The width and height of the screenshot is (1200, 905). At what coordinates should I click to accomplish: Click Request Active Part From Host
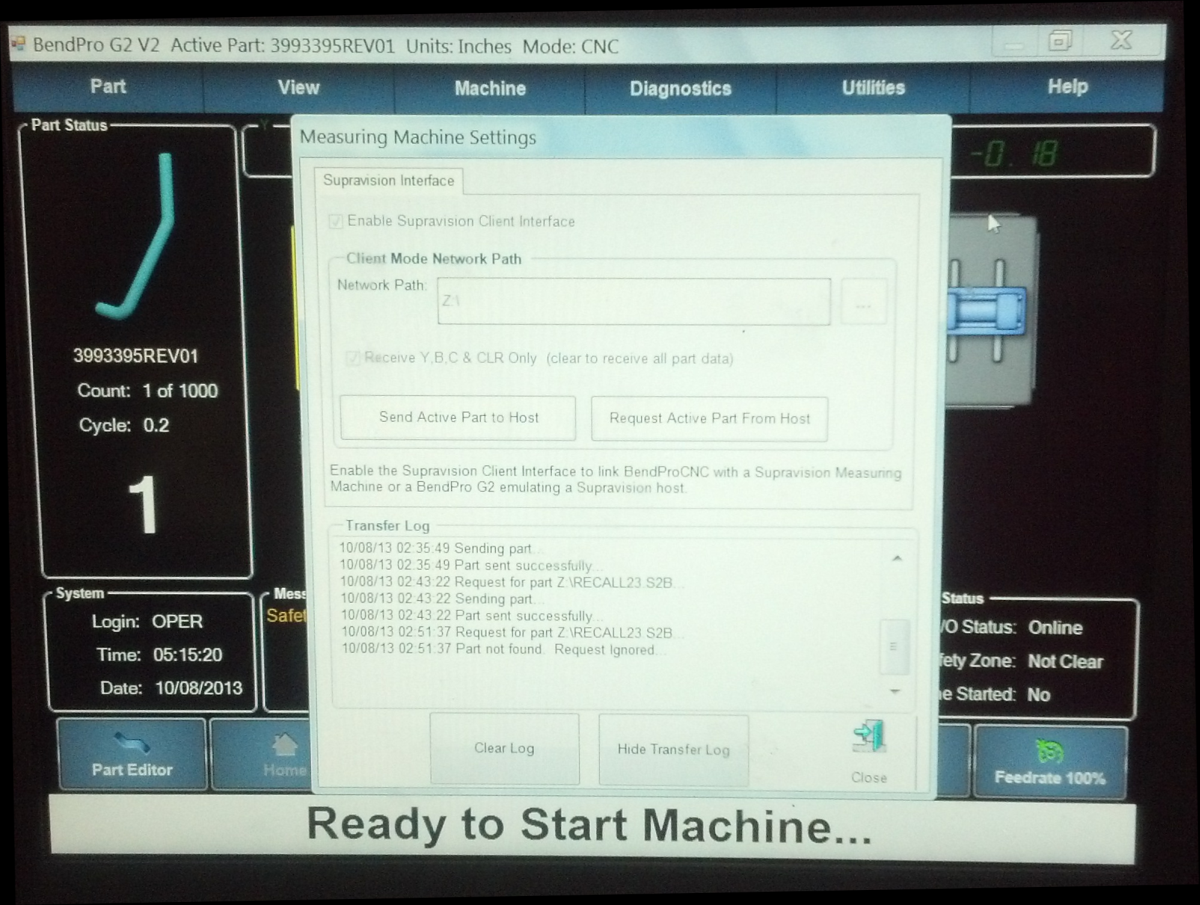(709, 419)
